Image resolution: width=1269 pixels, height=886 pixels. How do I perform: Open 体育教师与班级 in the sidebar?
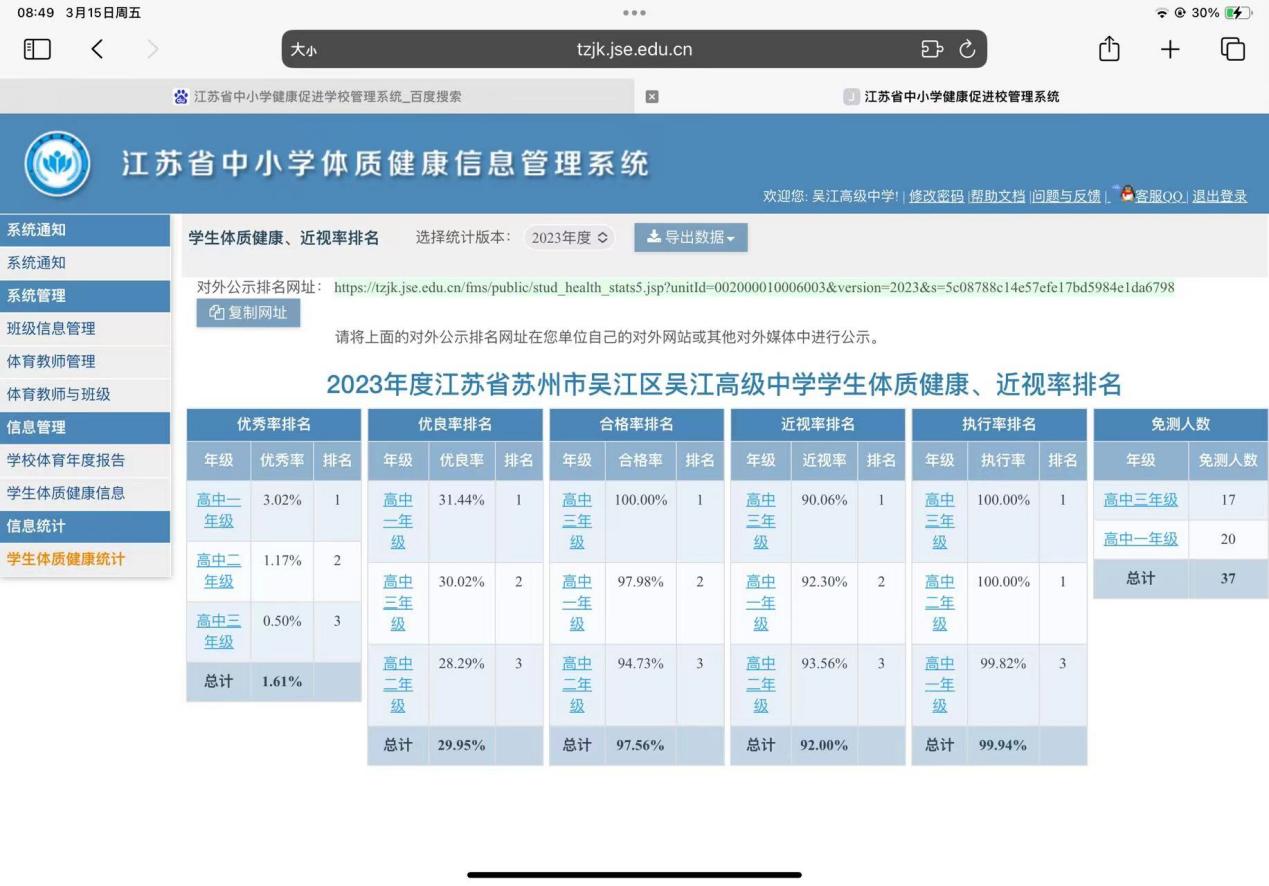pos(85,395)
